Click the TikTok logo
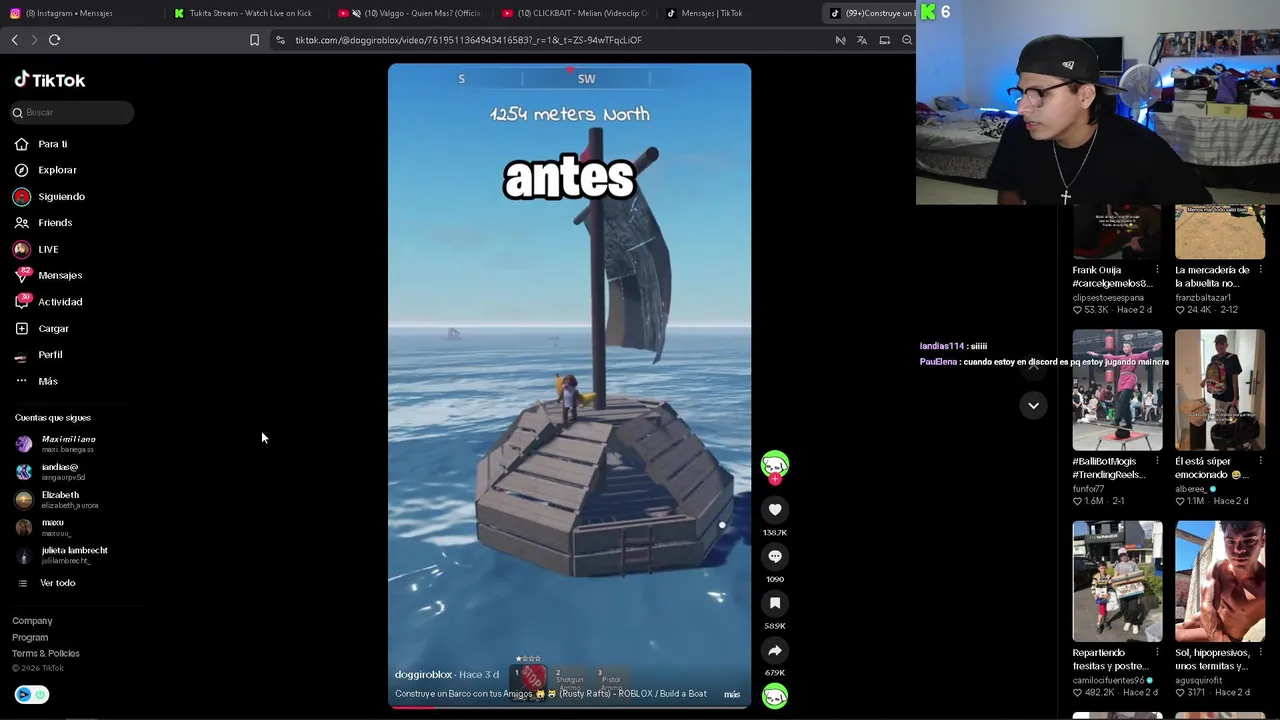This screenshot has width=1280, height=720. coord(50,80)
